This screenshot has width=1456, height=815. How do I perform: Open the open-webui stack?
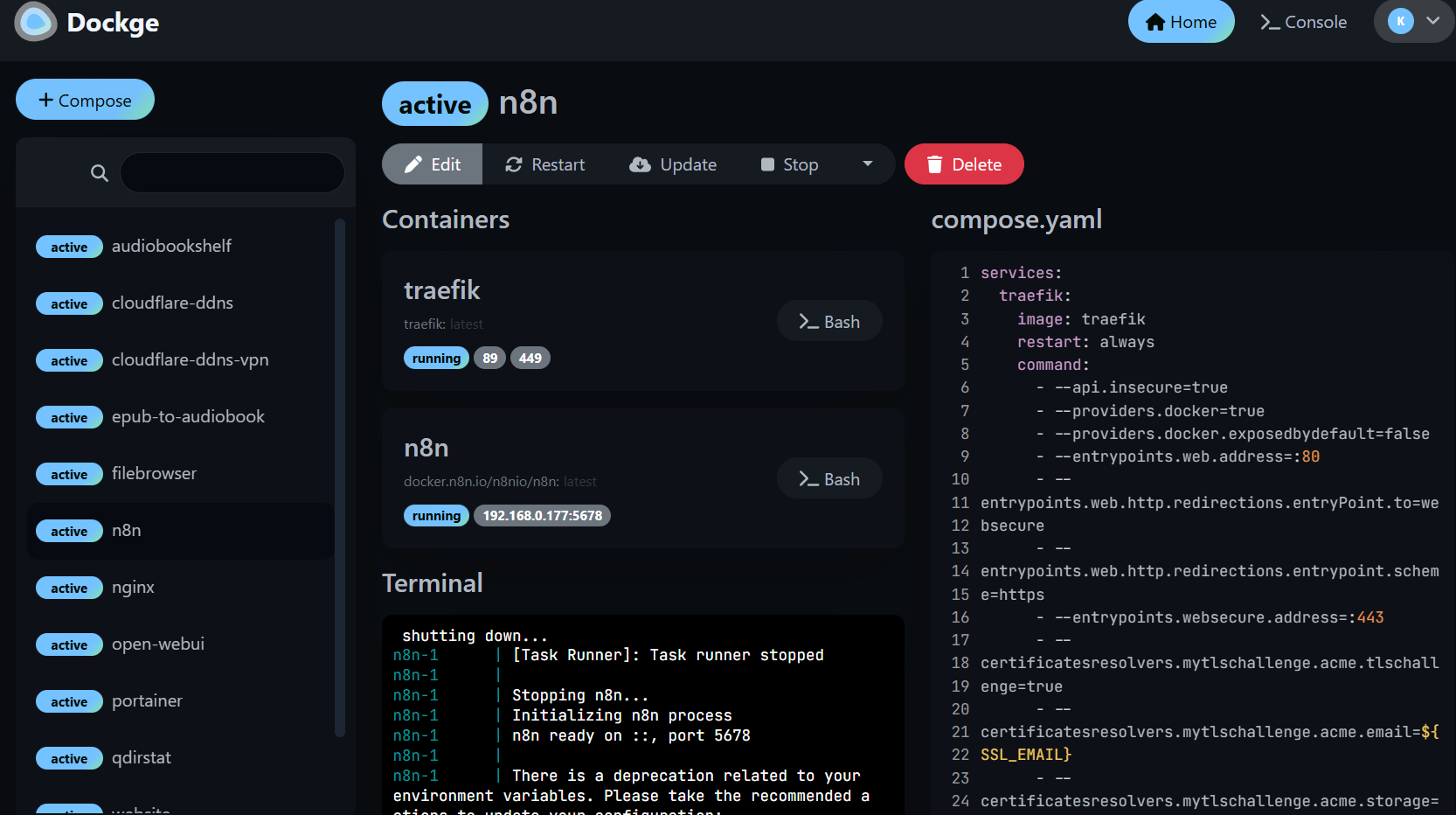(181, 644)
